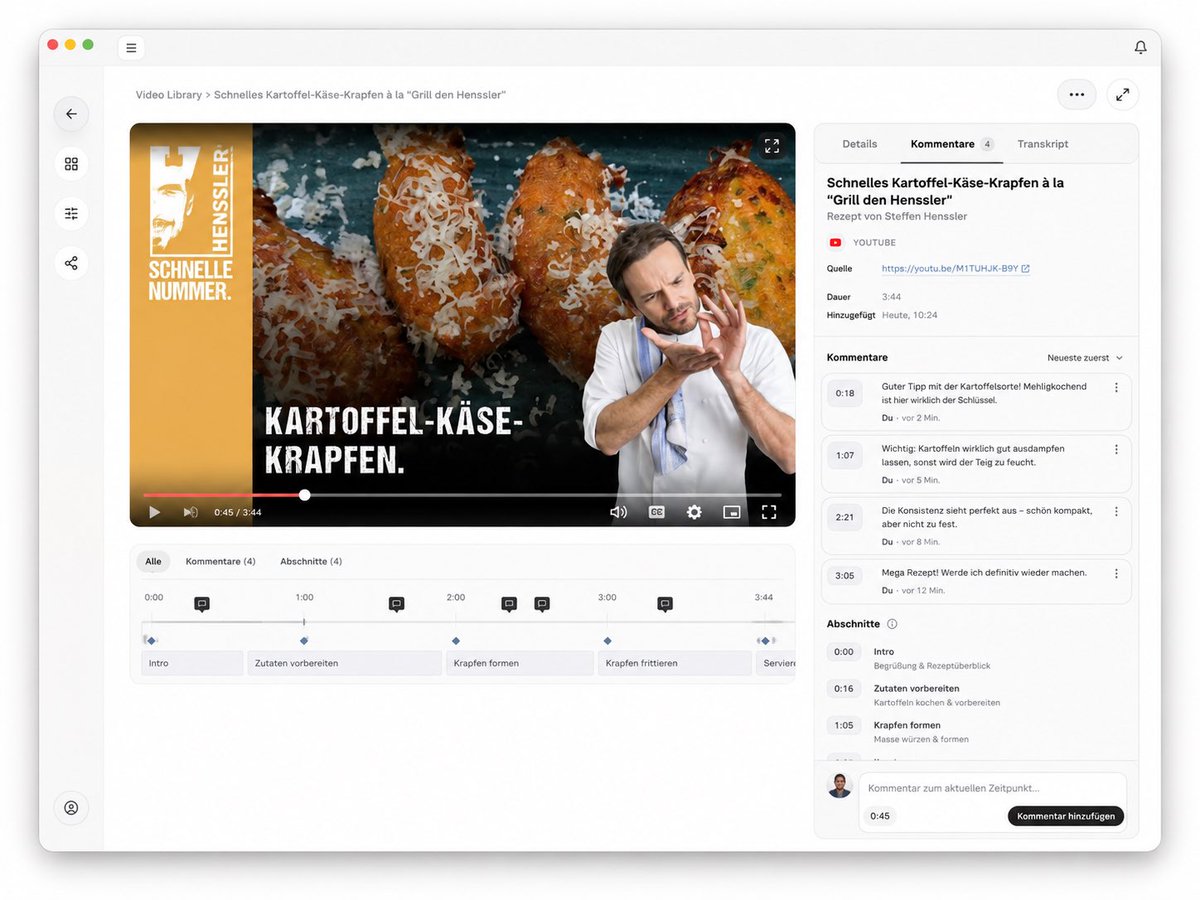Switch to the Transkript tab
The height and width of the screenshot is (900, 1200).
coord(1043,144)
